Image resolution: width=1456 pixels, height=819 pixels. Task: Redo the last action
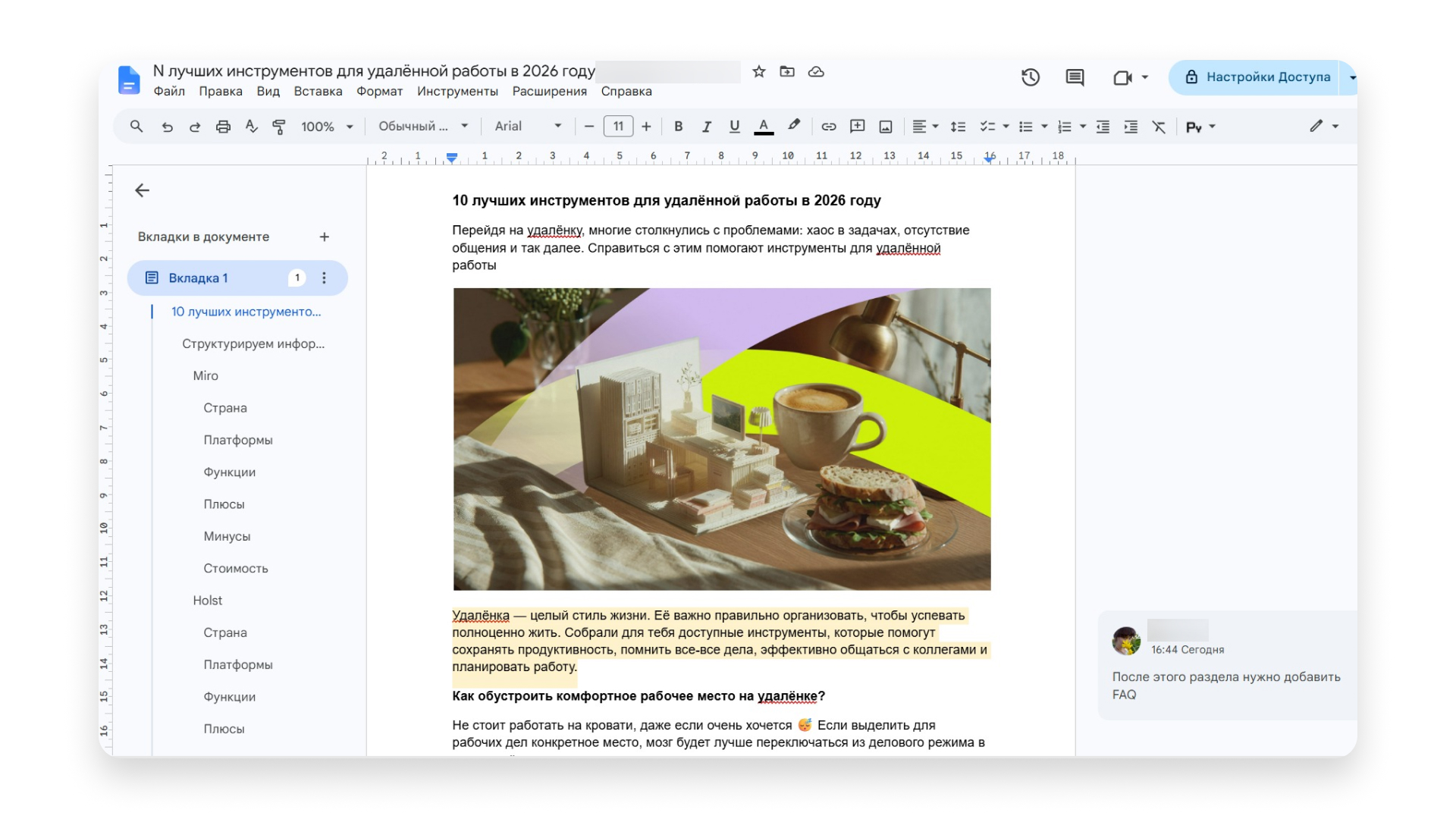195,127
